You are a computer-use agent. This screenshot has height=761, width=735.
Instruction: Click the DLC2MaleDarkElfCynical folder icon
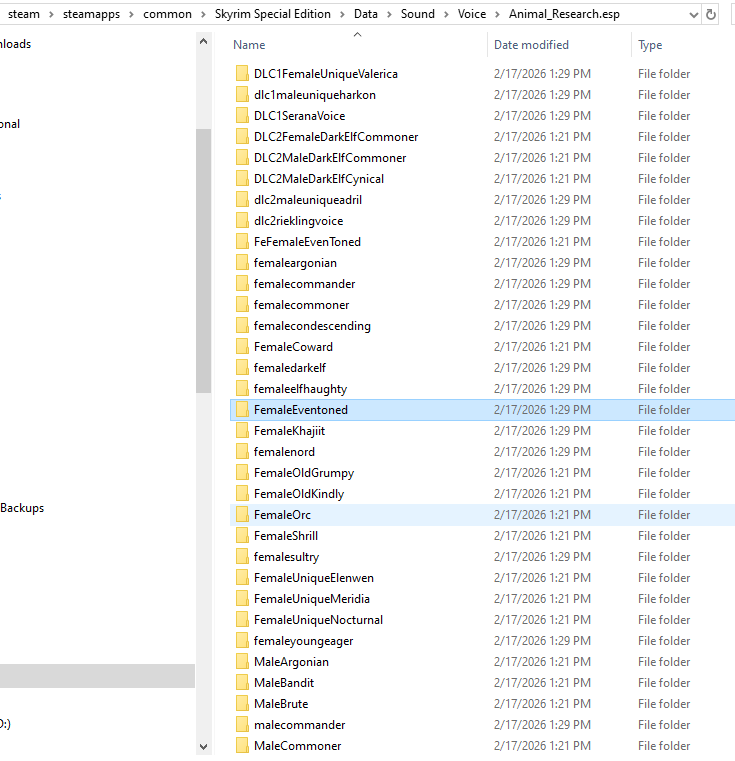point(242,179)
